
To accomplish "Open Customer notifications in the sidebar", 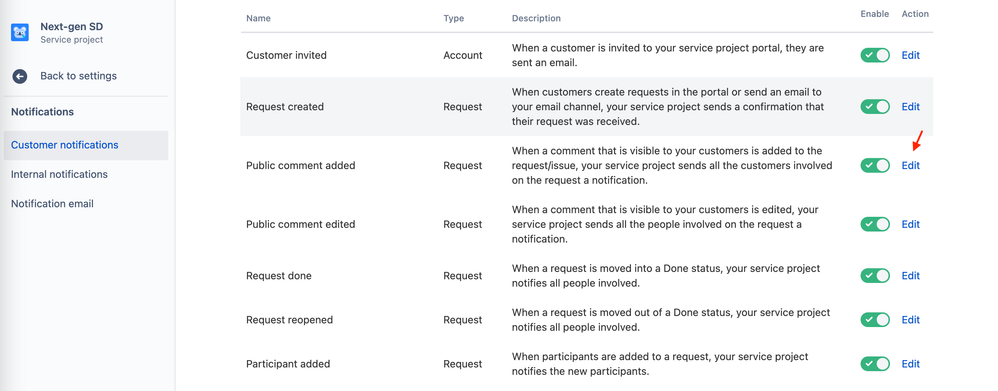I will tap(85, 145).
